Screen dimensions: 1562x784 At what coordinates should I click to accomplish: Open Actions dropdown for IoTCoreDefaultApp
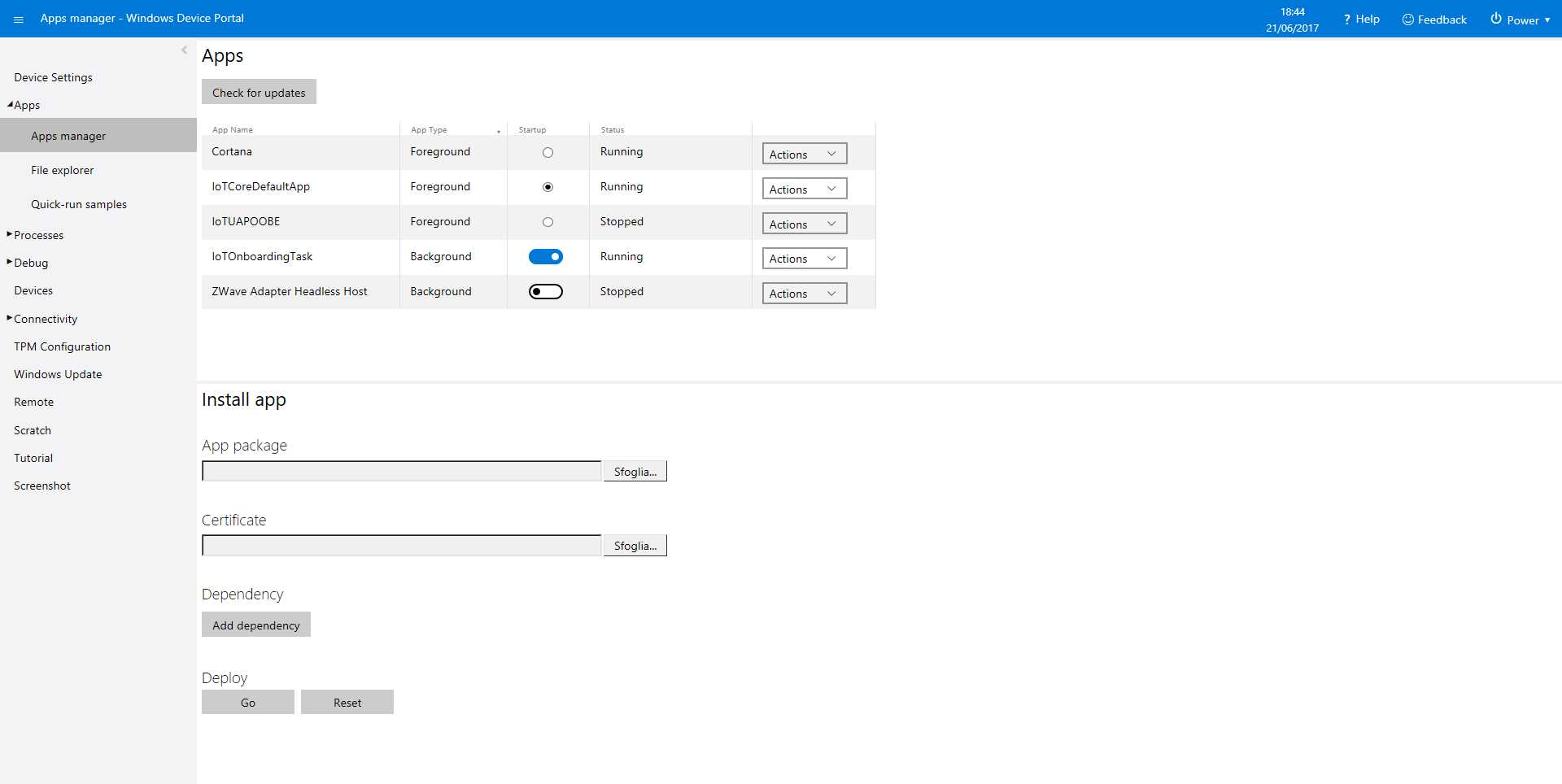tap(805, 189)
